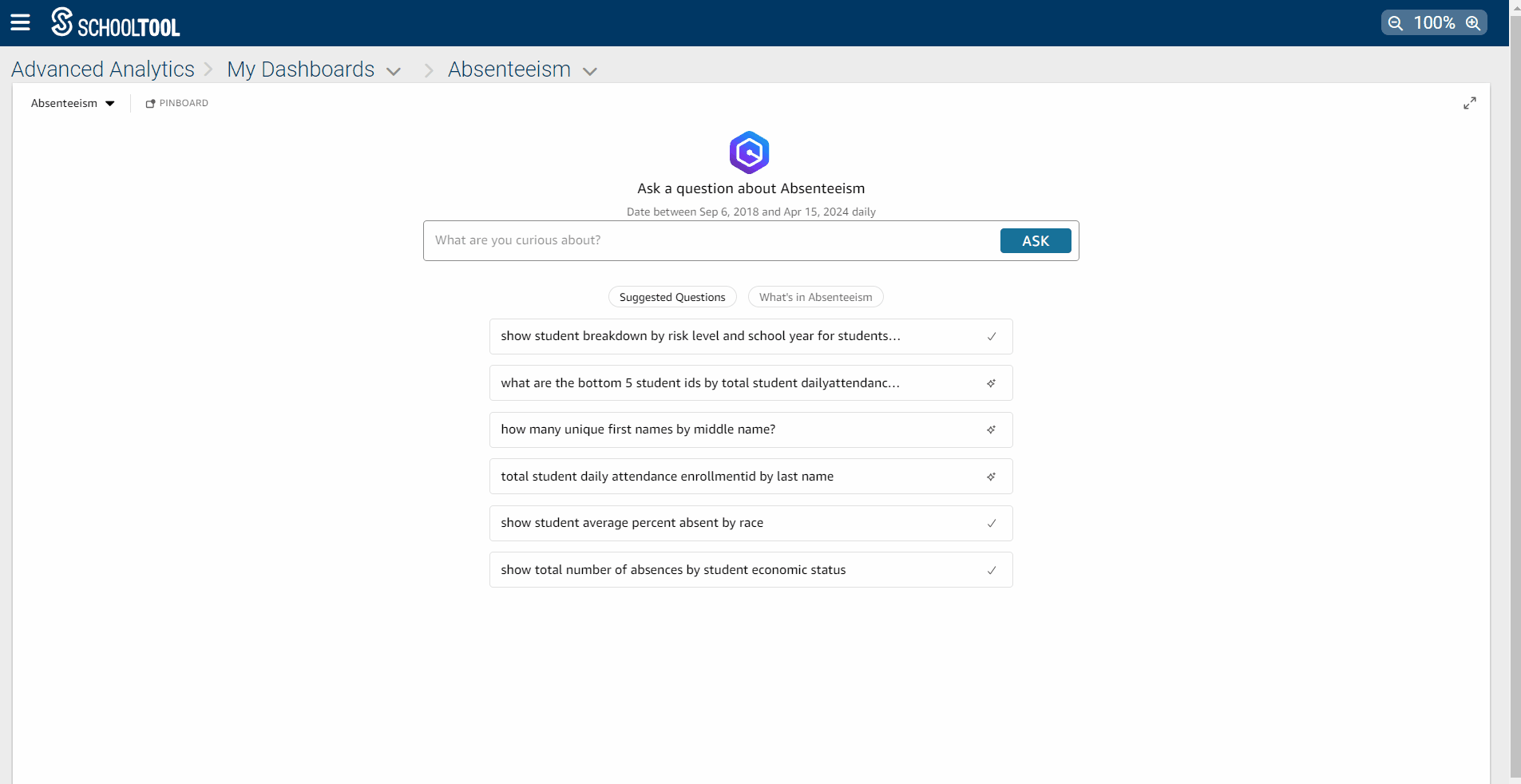Click the sparkle icon on unique first names question
Image resolution: width=1521 pixels, height=784 pixels.
(x=991, y=430)
